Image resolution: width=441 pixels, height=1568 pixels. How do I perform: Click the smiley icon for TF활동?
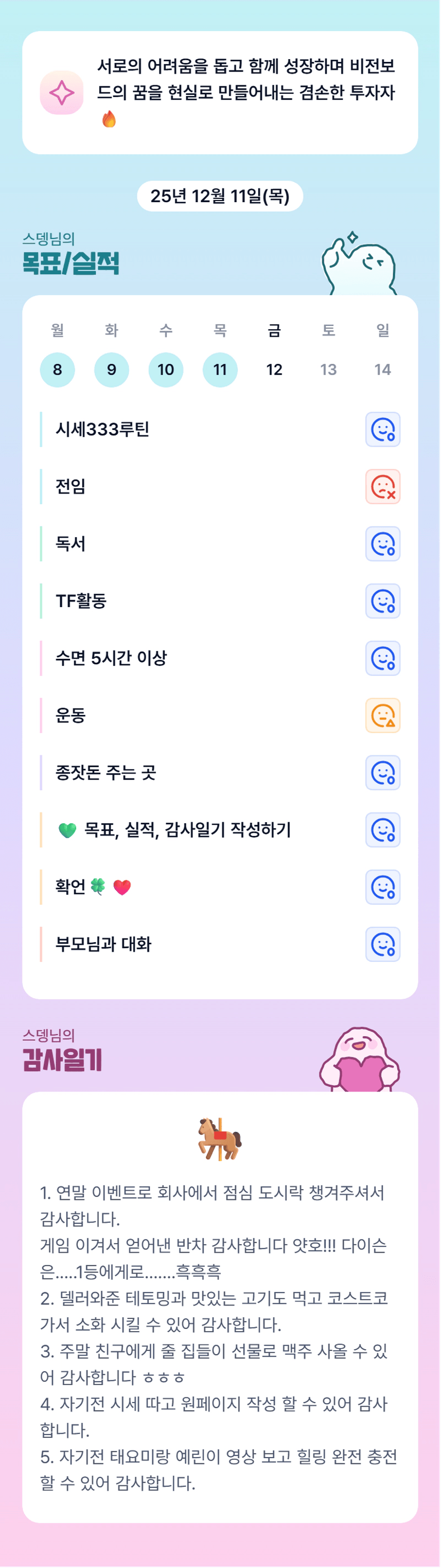click(382, 601)
